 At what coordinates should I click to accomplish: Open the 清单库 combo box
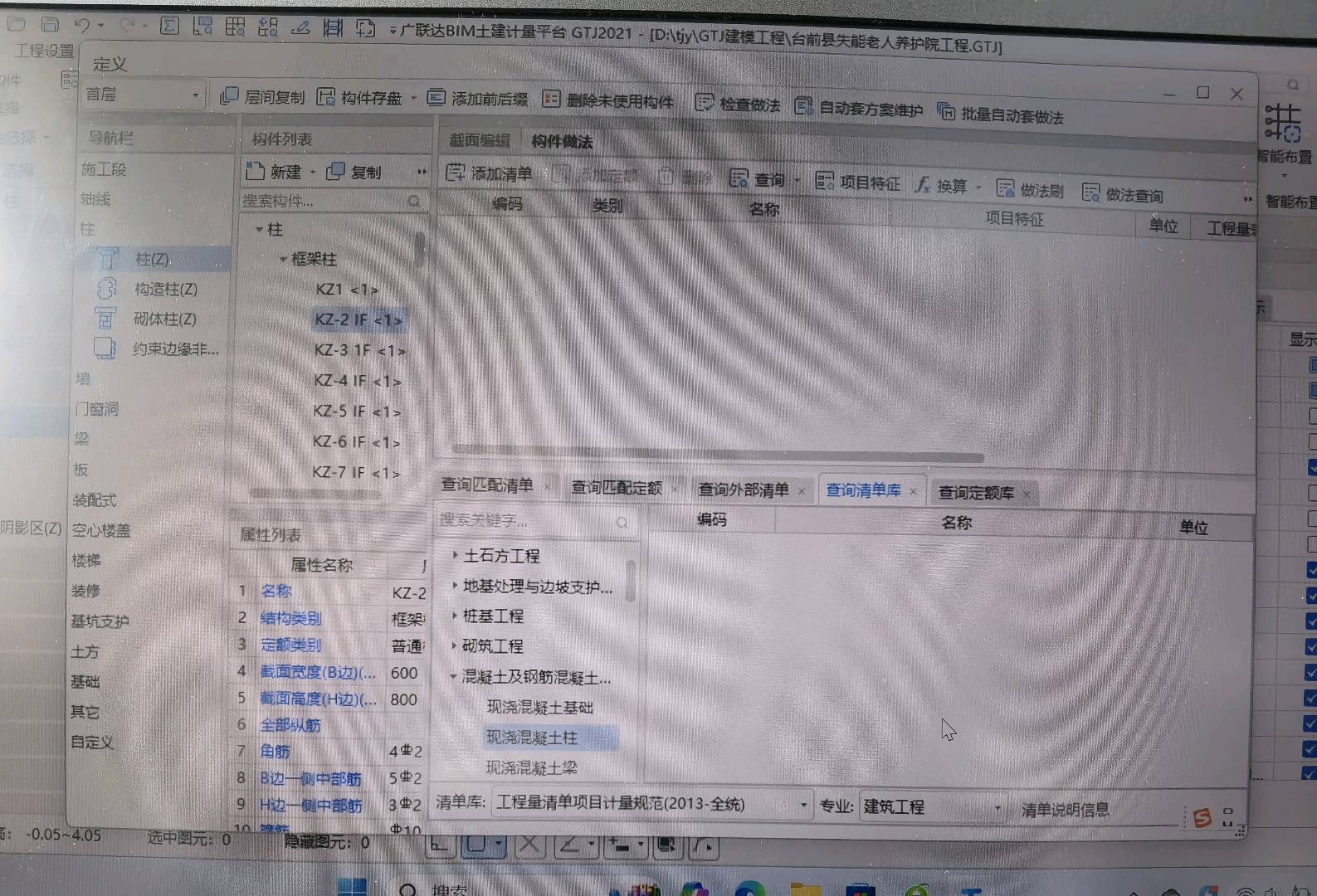651,804
